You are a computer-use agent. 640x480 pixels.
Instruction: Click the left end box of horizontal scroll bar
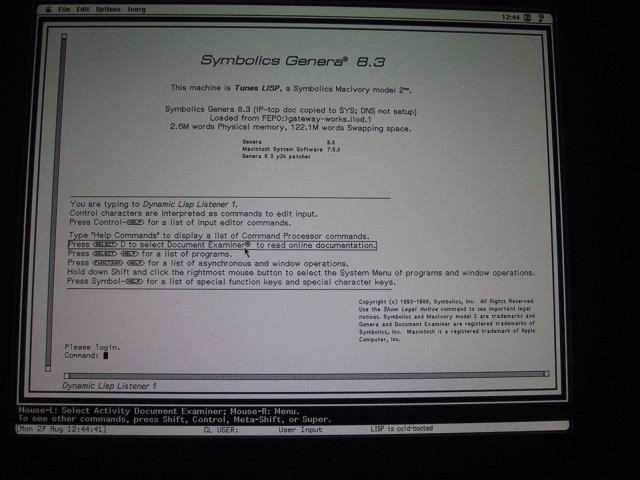tap(67, 376)
